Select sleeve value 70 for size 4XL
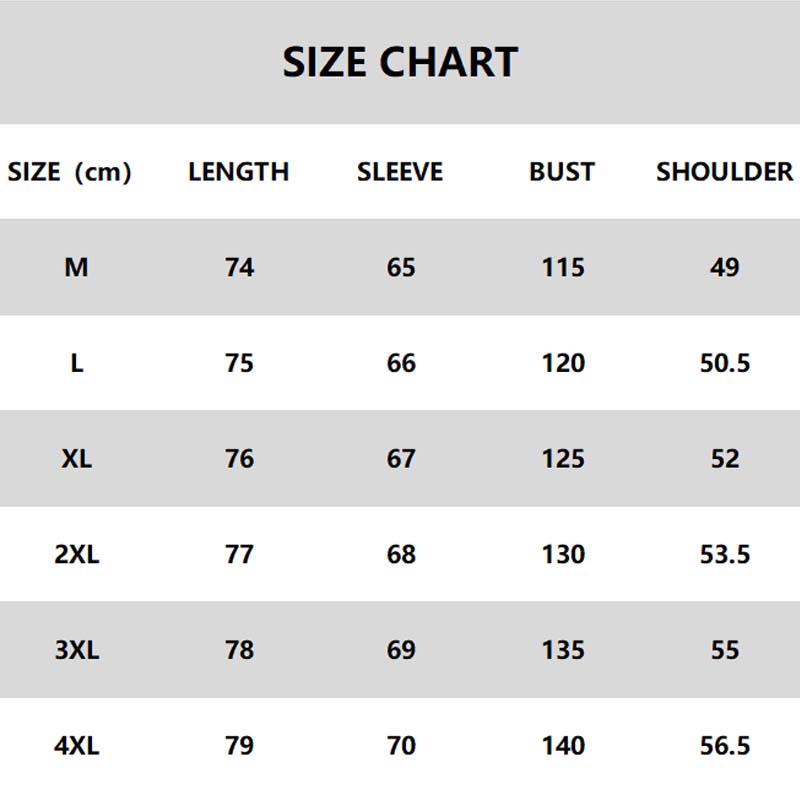Image resolution: width=800 pixels, height=800 pixels. 401,746
